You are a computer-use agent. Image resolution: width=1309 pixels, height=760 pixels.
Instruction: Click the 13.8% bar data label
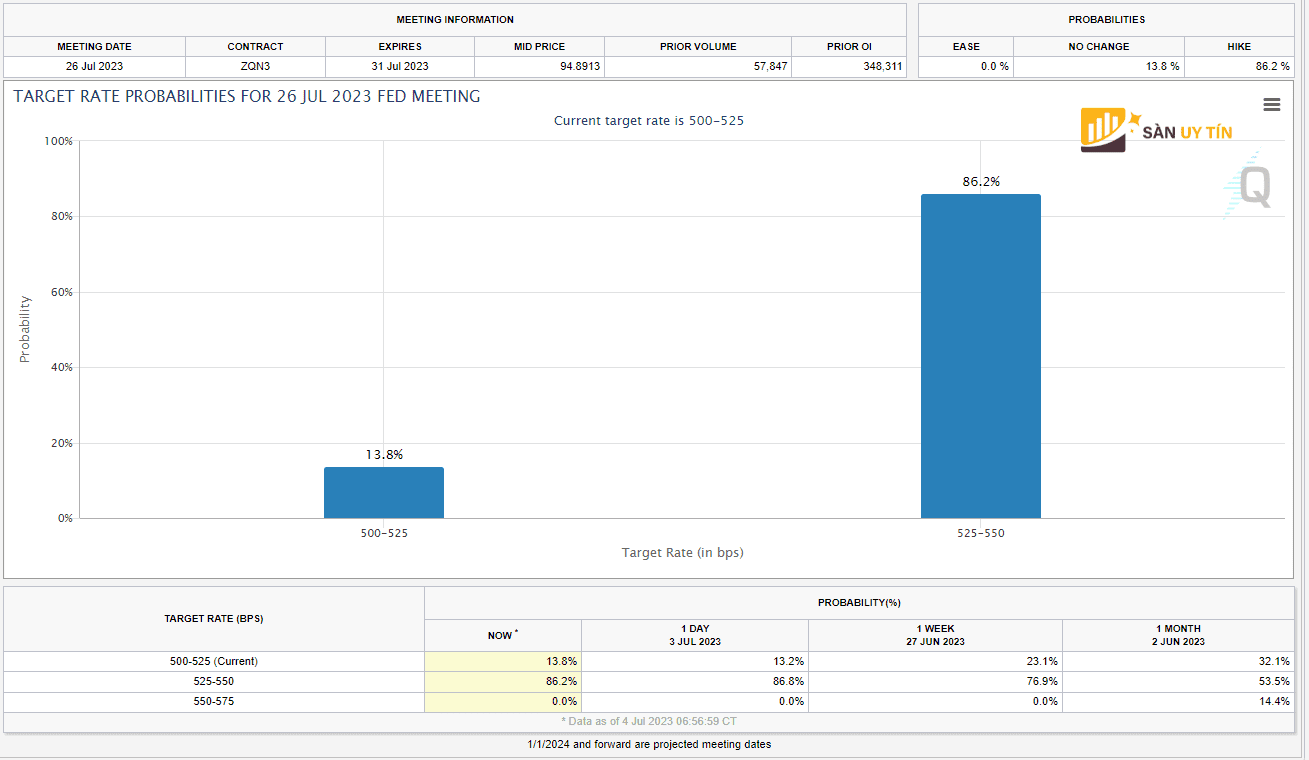pyautogui.click(x=384, y=455)
